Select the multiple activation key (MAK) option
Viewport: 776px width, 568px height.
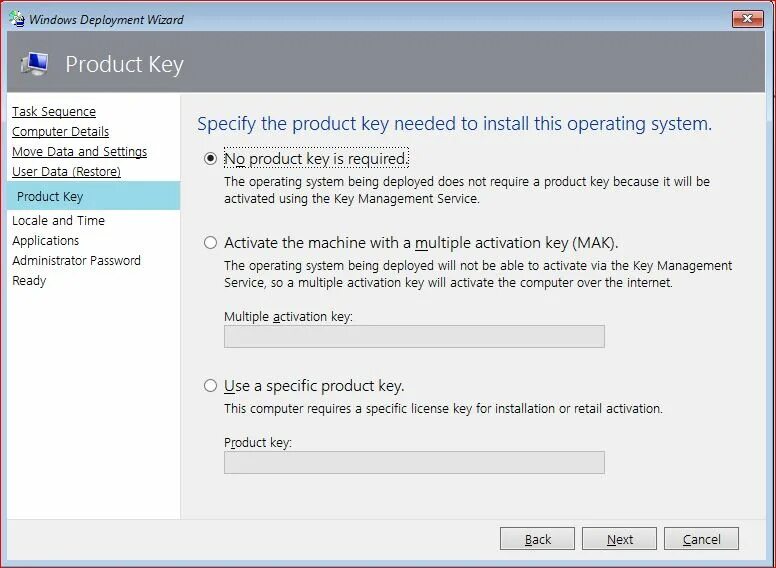coord(210,242)
